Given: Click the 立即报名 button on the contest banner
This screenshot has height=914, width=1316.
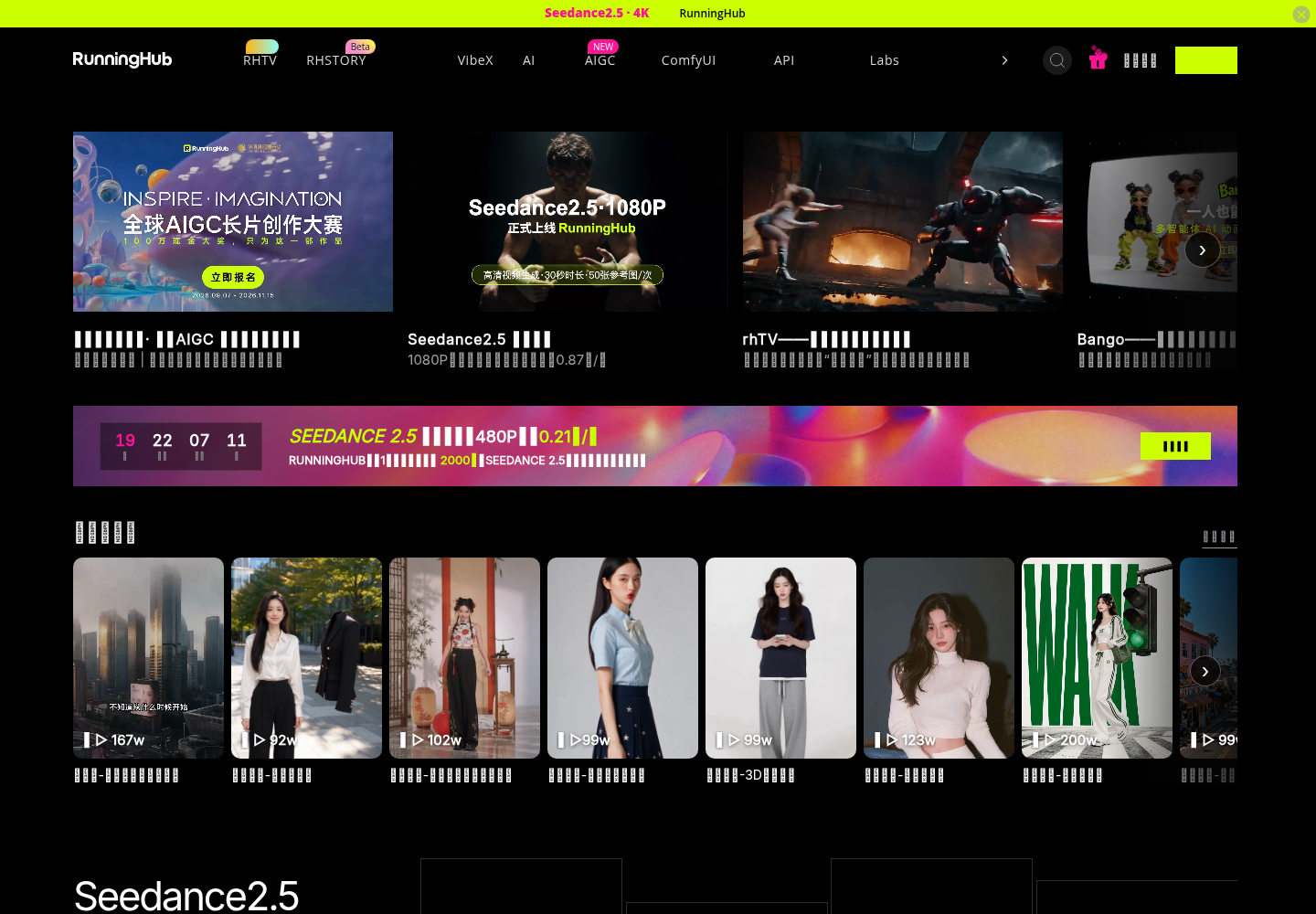Looking at the screenshot, I should (x=233, y=277).
